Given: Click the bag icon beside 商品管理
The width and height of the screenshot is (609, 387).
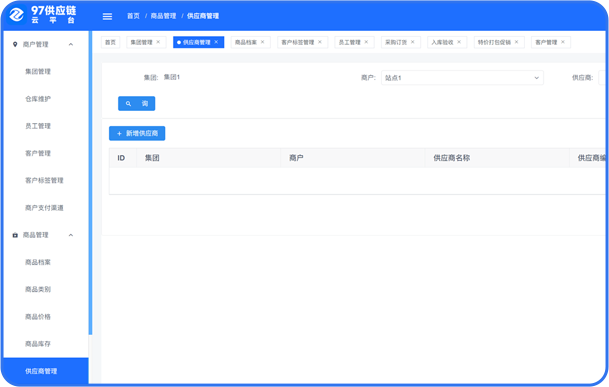Looking at the screenshot, I should [x=15, y=235].
